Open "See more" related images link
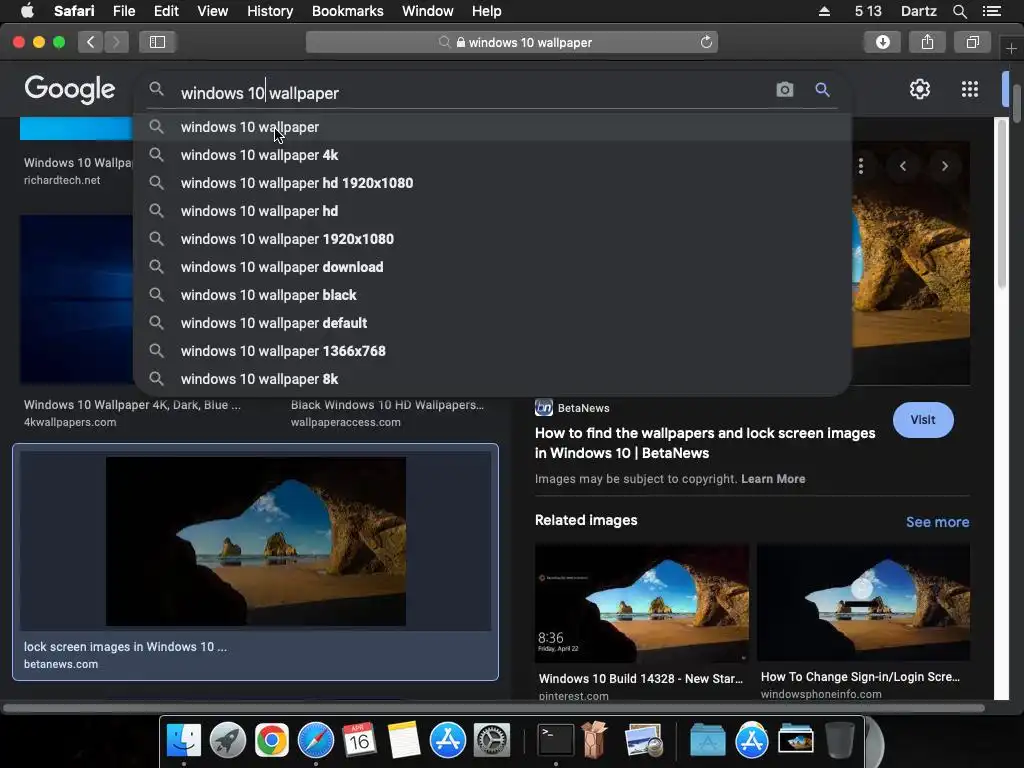Viewport: 1024px width, 768px height. 937,522
